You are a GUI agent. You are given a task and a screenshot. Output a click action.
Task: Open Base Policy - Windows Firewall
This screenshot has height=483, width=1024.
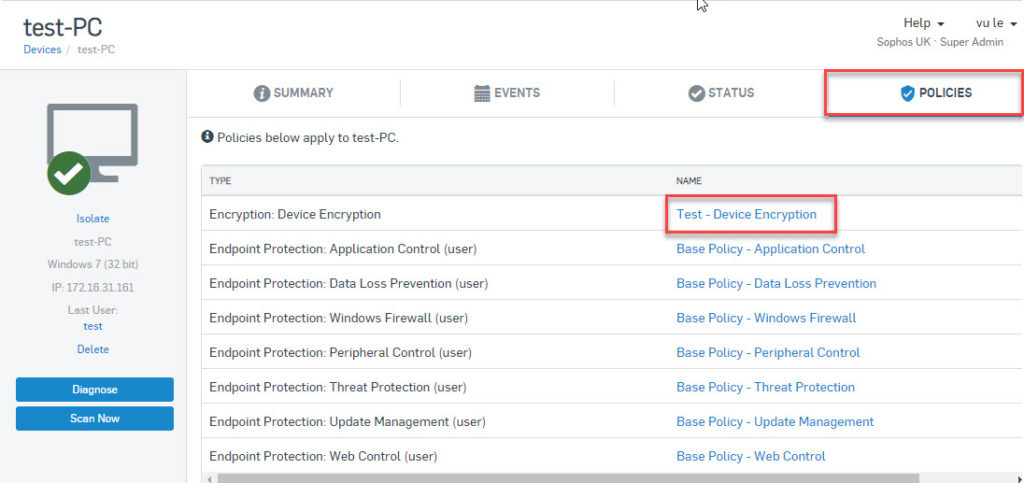click(x=766, y=318)
